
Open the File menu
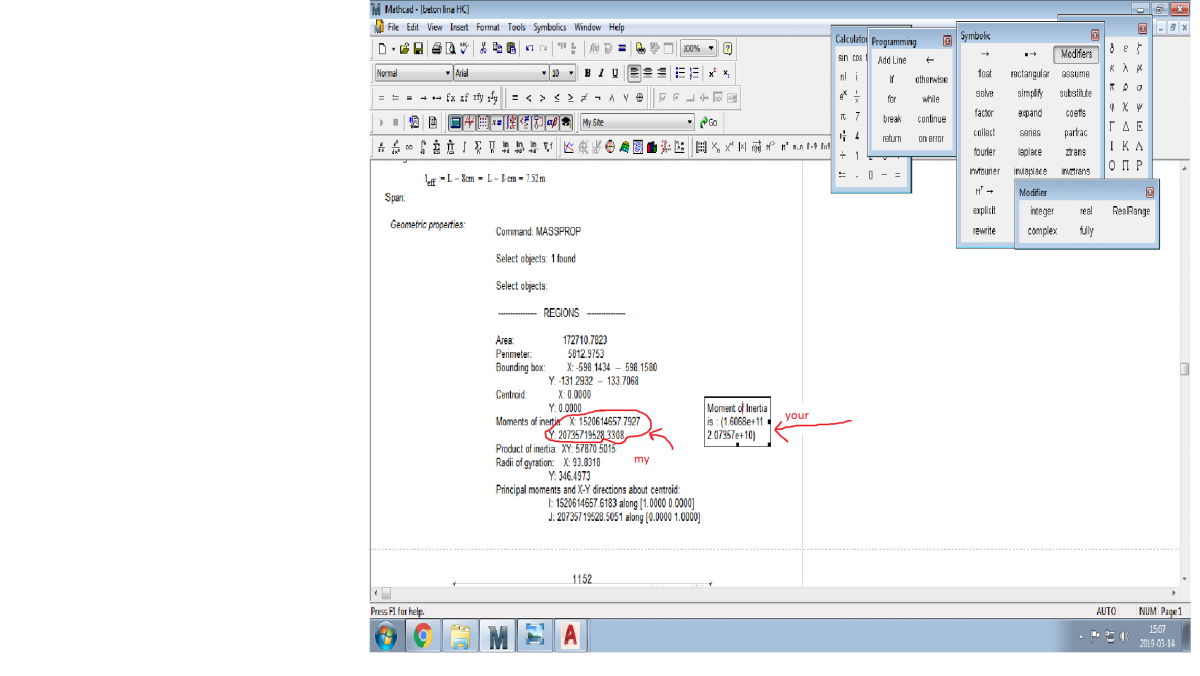pos(393,27)
